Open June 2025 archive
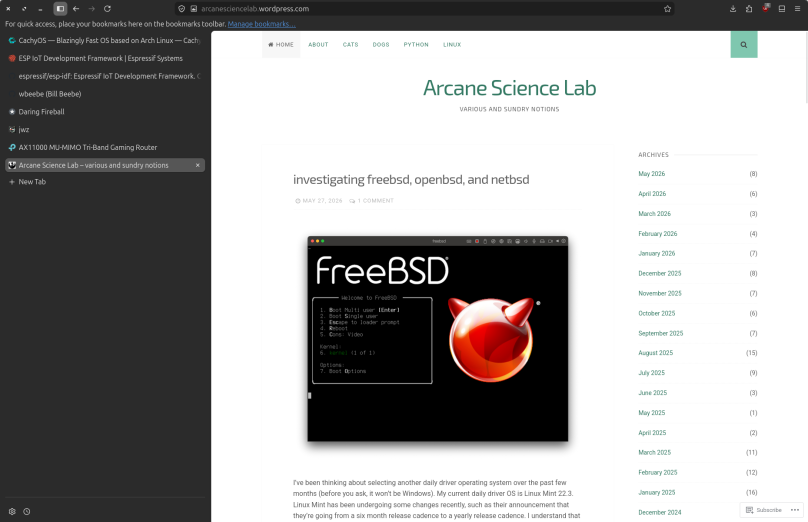 652,393
